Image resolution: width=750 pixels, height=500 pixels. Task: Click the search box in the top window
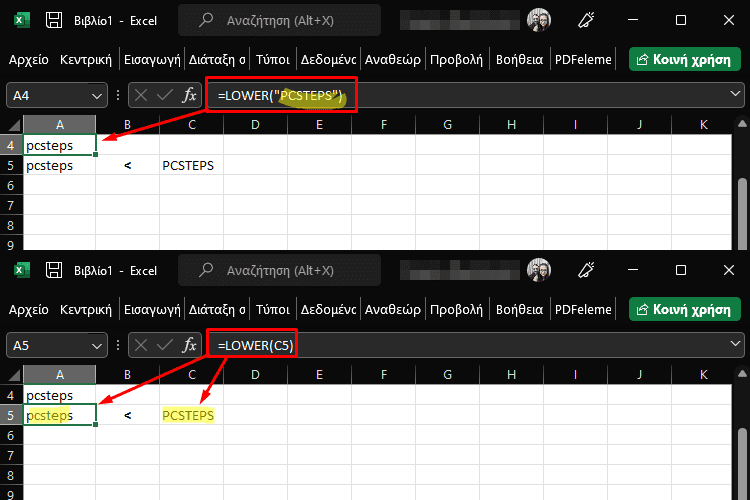click(x=279, y=21)
